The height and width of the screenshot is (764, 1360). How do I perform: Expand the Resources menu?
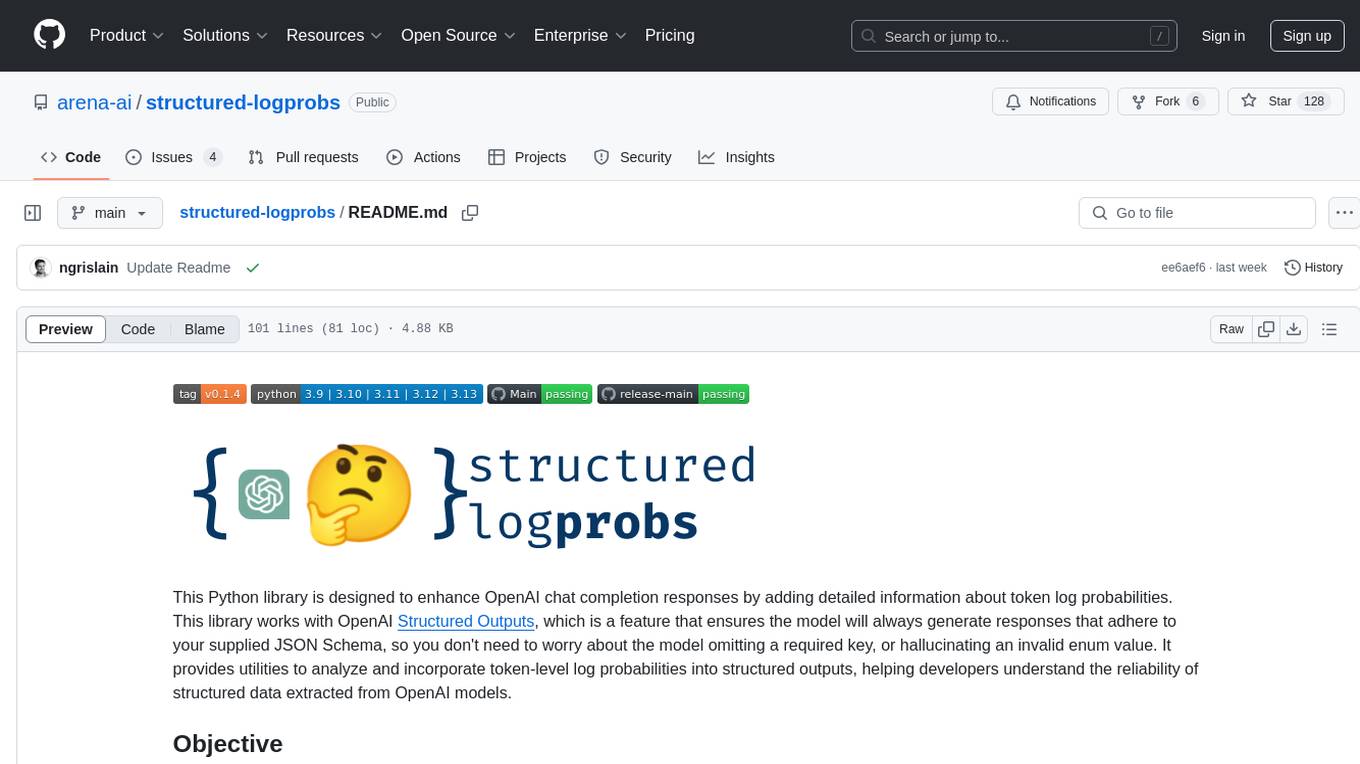coord(334,35)
